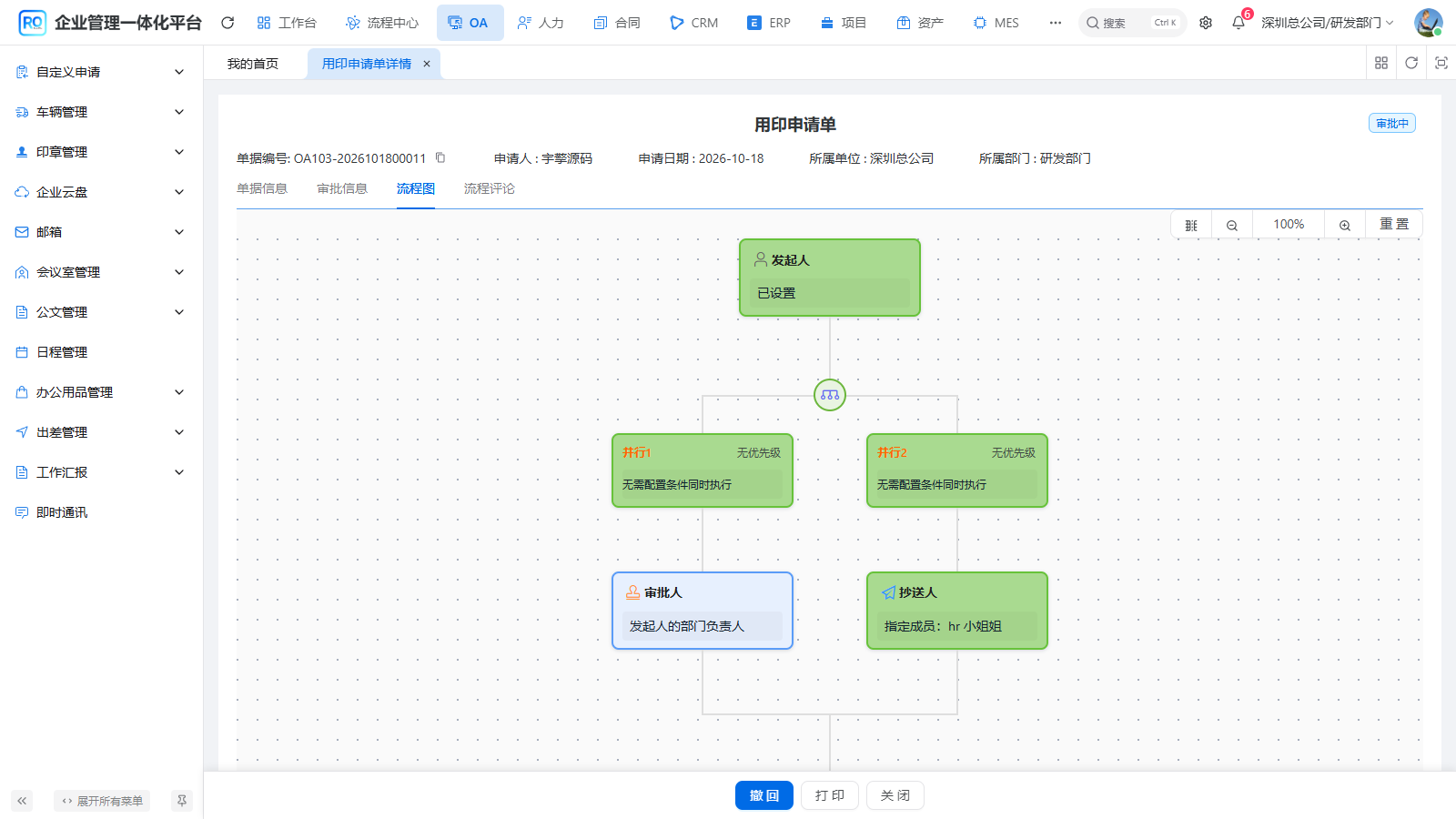This screenshot has height=819, width=1456.
Task: Open more modules ellipsis in top nav
Action: coord(1055,23)
